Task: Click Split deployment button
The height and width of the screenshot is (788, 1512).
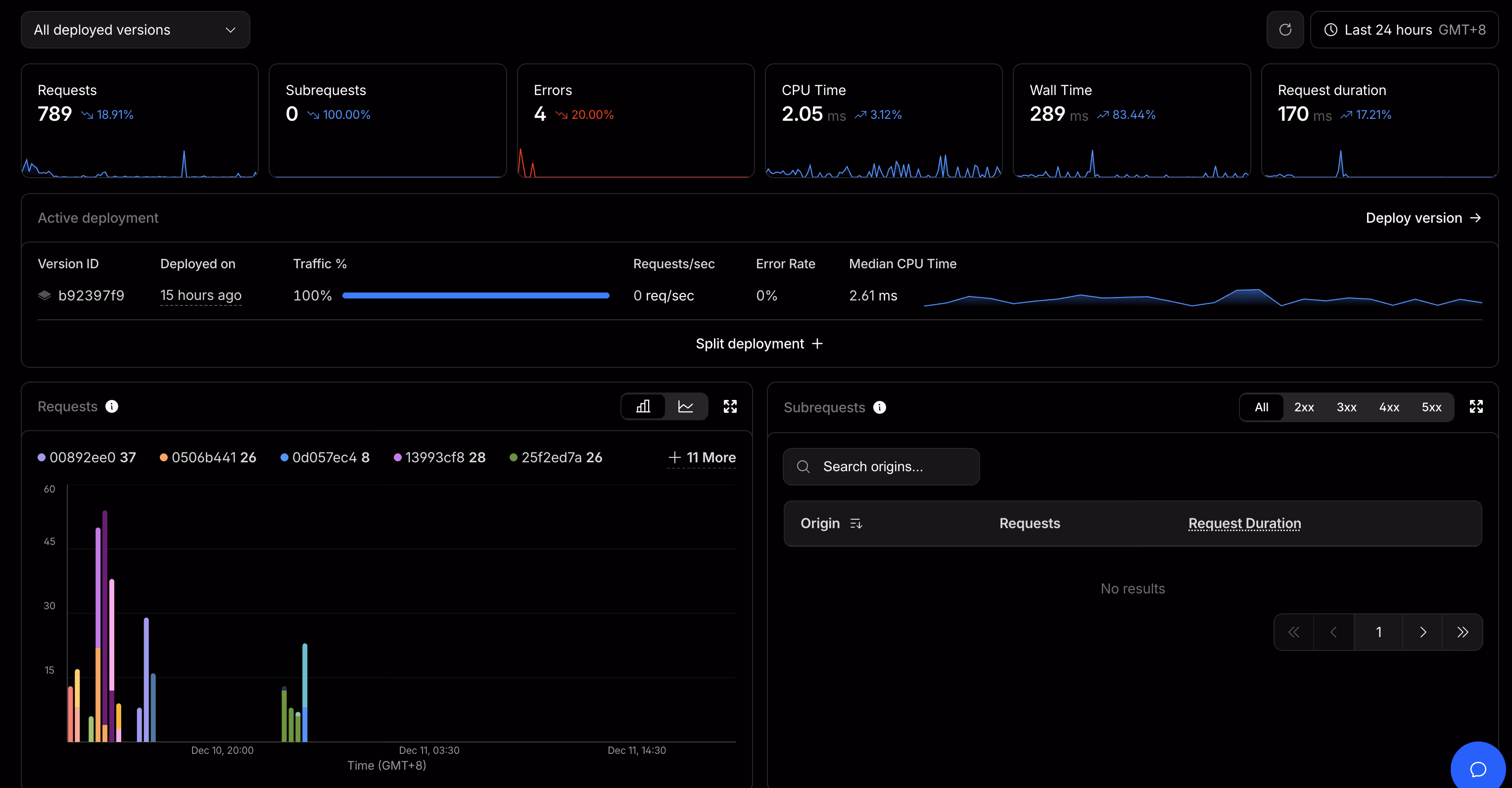Action: 759,344
